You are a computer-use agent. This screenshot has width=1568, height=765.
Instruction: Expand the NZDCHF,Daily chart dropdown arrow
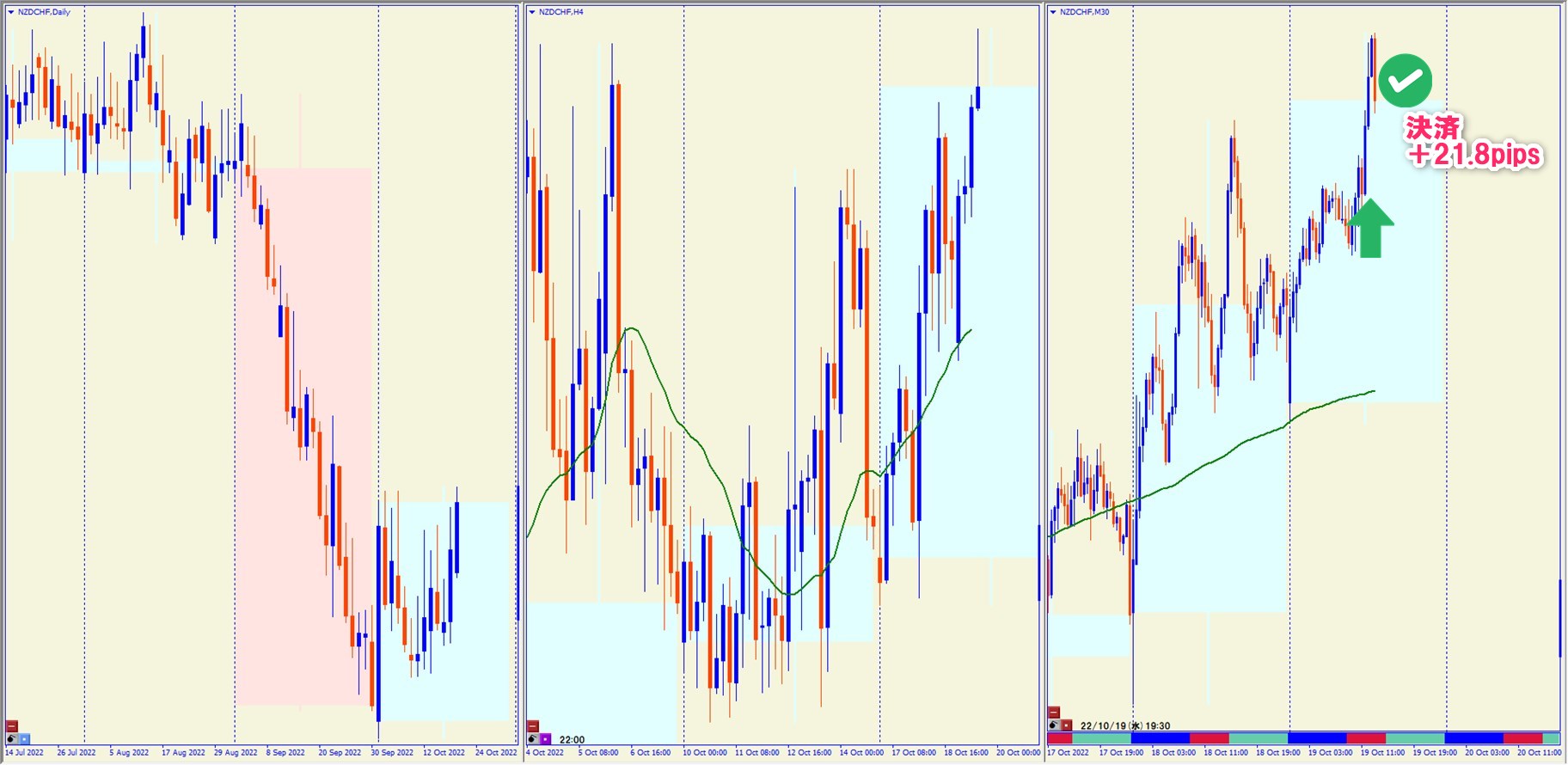point(11,12)
